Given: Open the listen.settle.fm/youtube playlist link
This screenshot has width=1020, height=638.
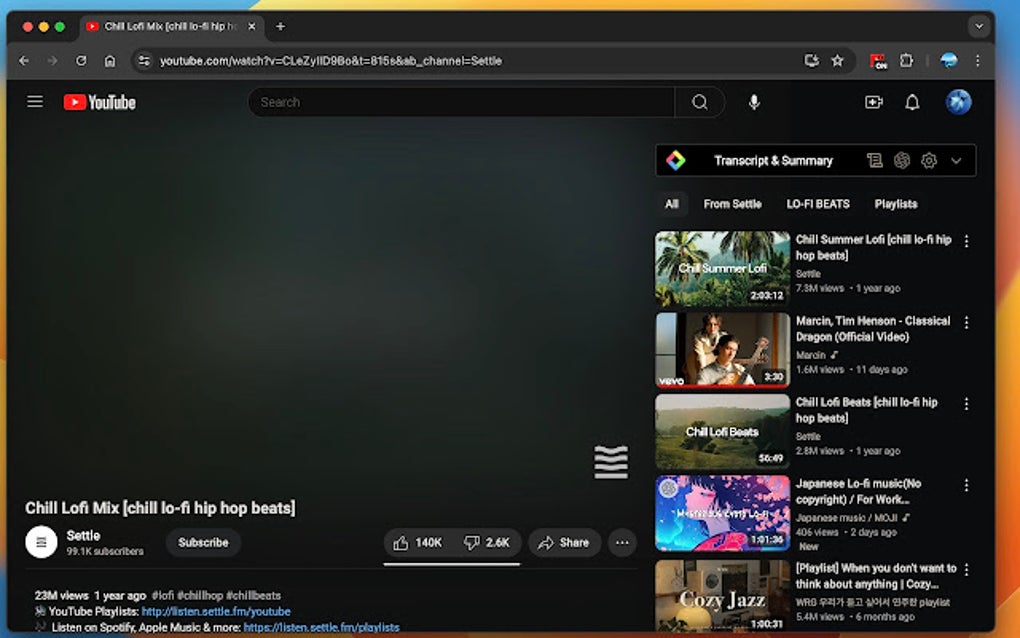Looking at the screenshot, I should (216, 610).
